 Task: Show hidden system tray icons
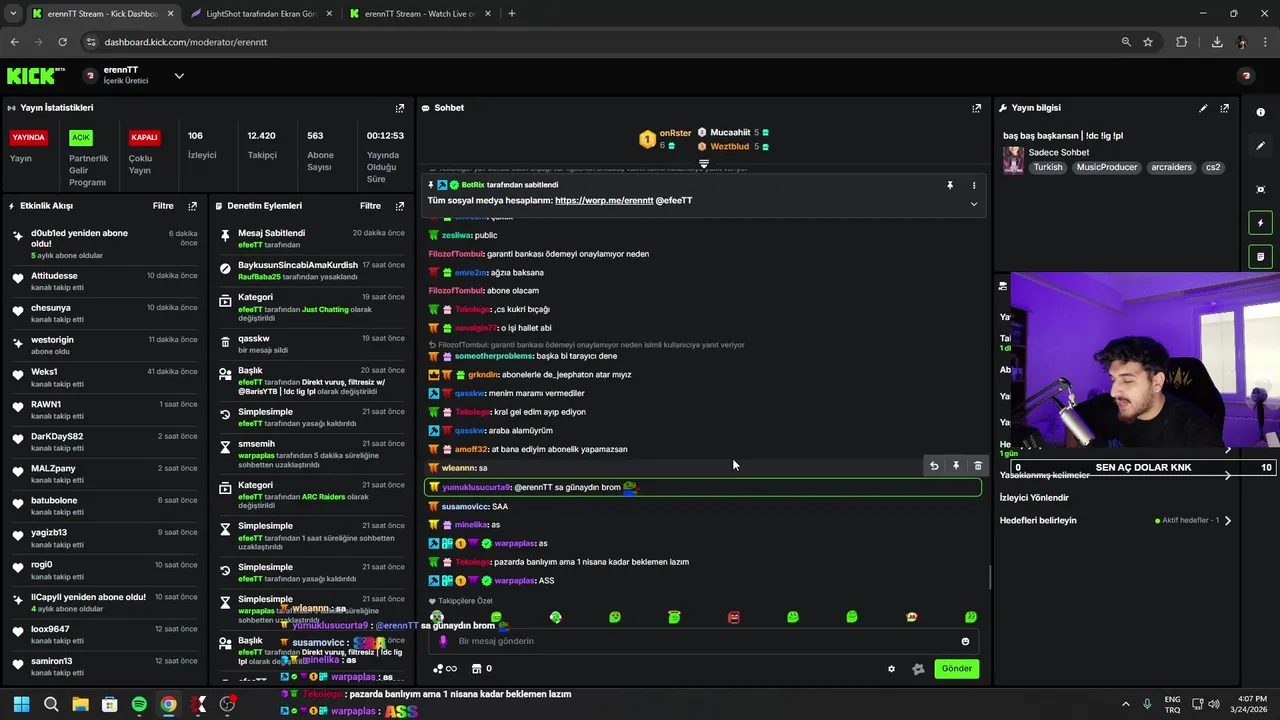click(1125, 704)
